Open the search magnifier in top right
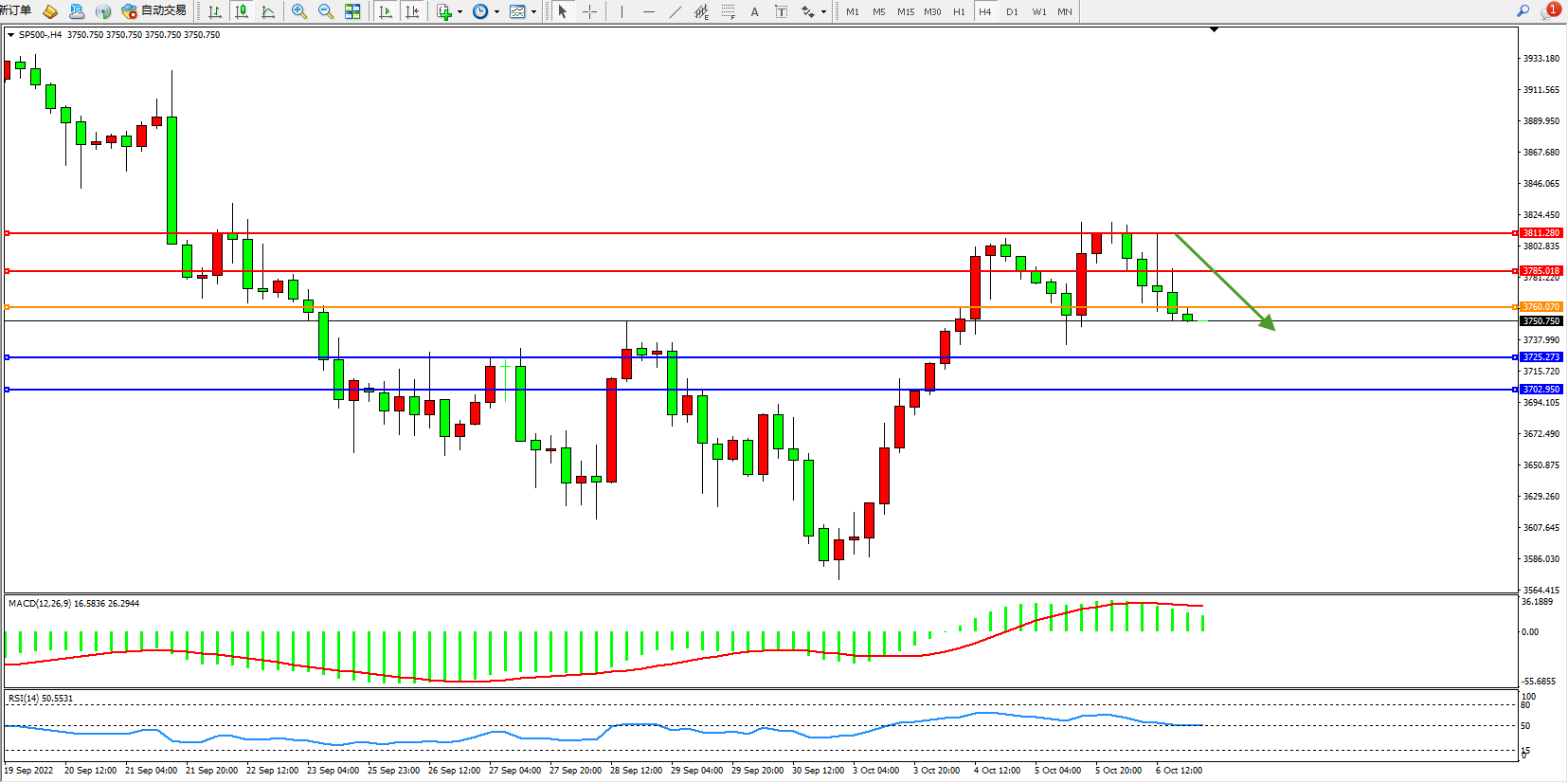 (1523, 11)
